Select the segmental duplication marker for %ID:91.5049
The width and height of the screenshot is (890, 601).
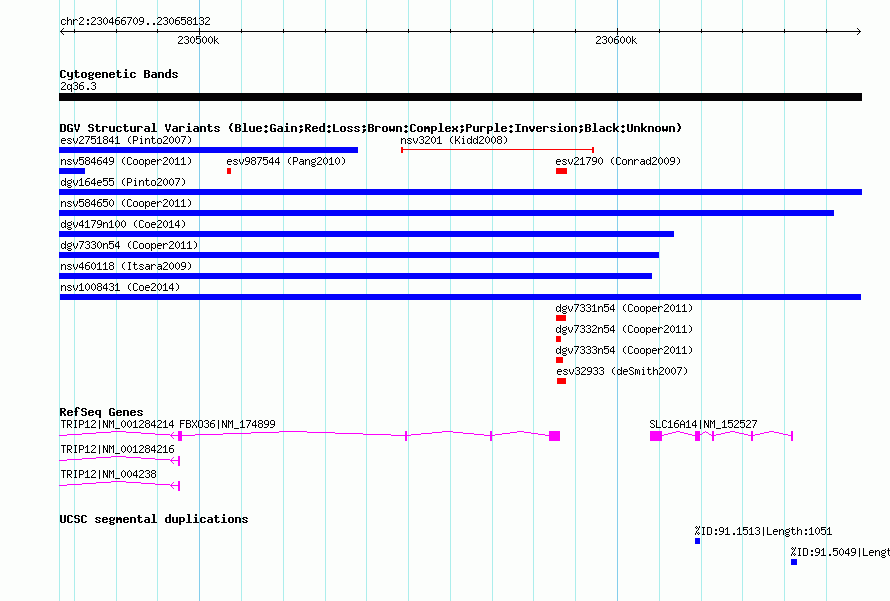794,562
